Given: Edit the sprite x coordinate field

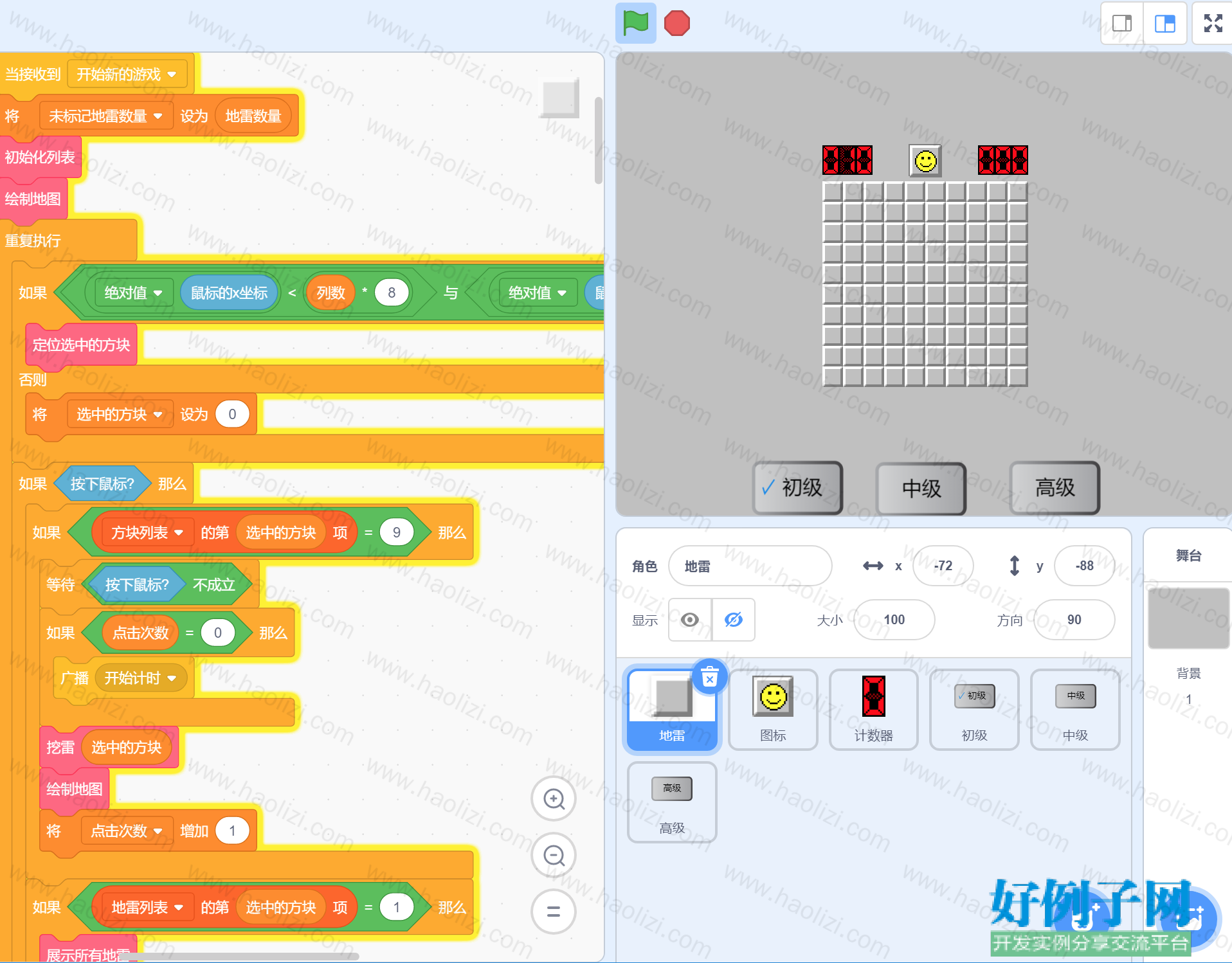Looking at the screenshot, I should tap(943, 566).
